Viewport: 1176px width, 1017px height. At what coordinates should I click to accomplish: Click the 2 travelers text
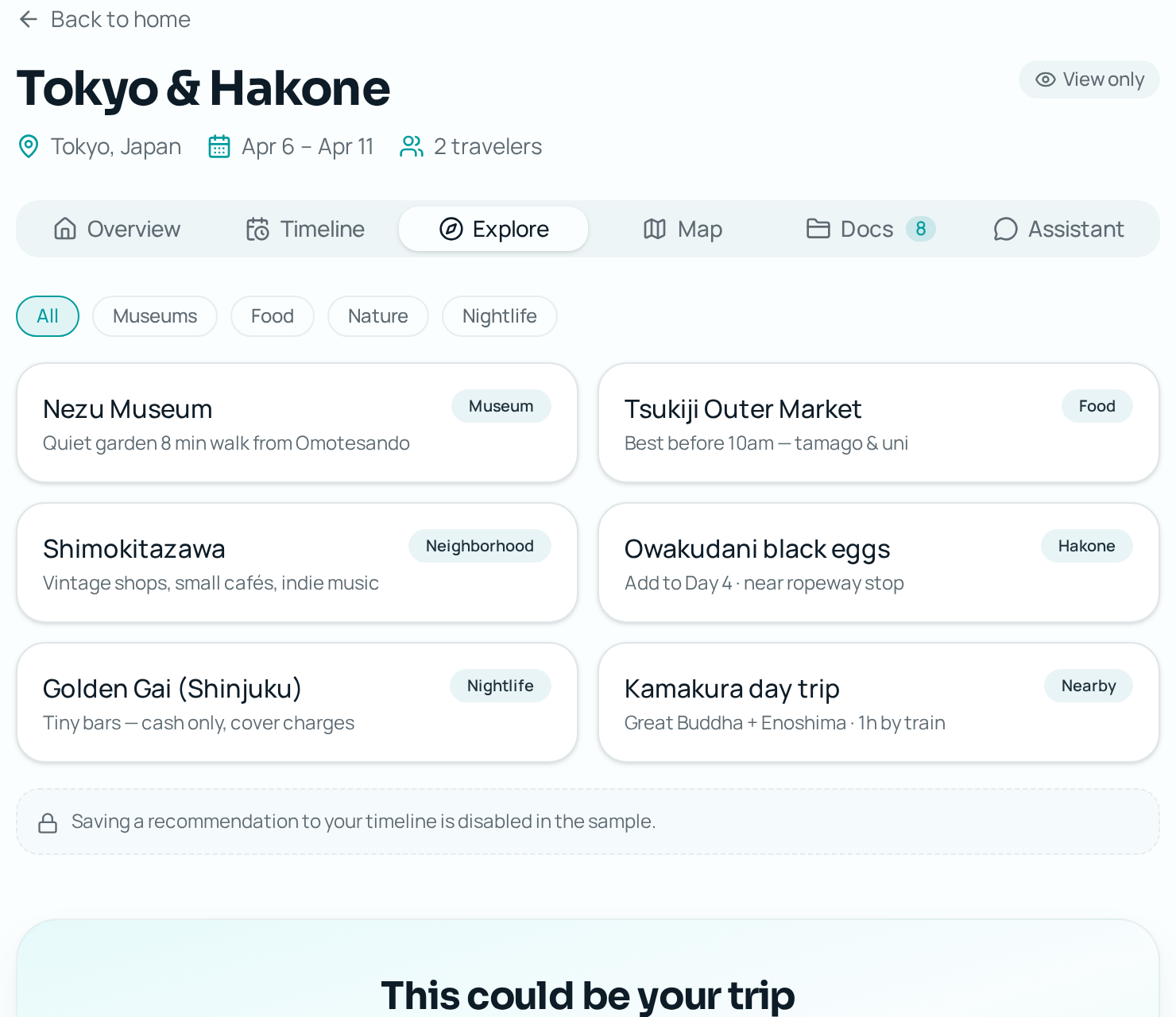tap(488, 147)
